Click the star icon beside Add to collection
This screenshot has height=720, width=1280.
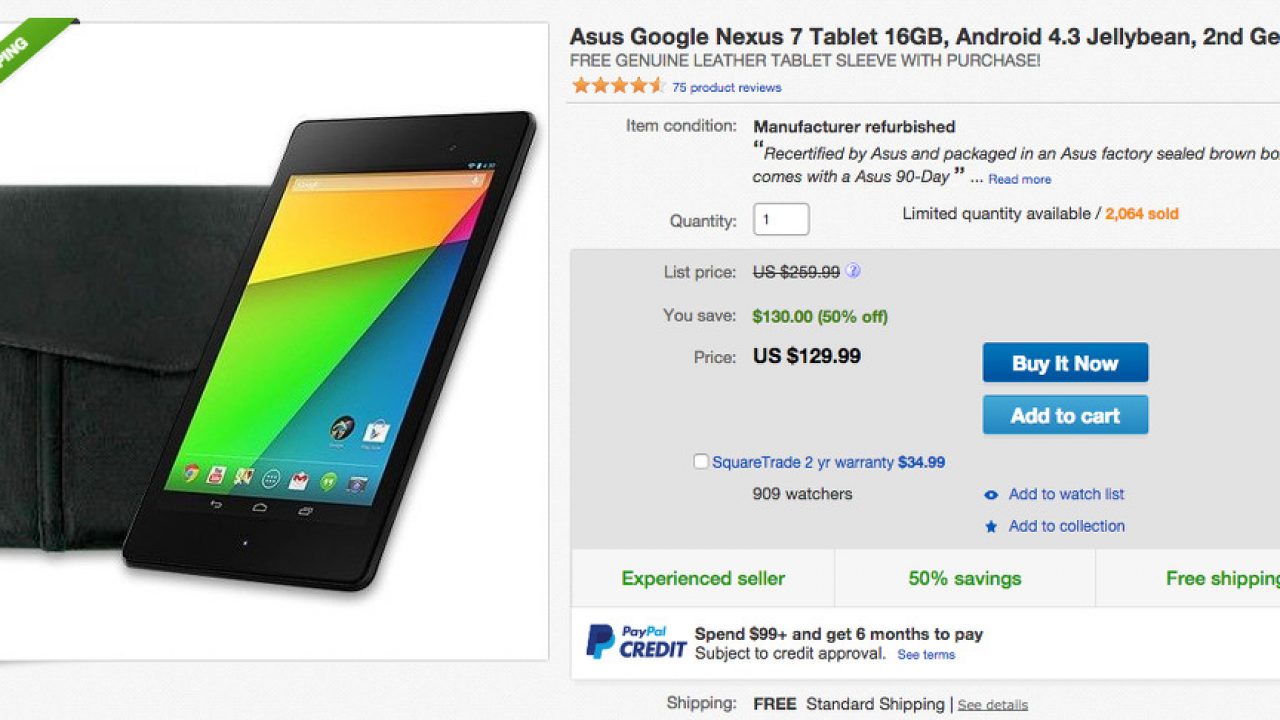(x=991, y=527)
